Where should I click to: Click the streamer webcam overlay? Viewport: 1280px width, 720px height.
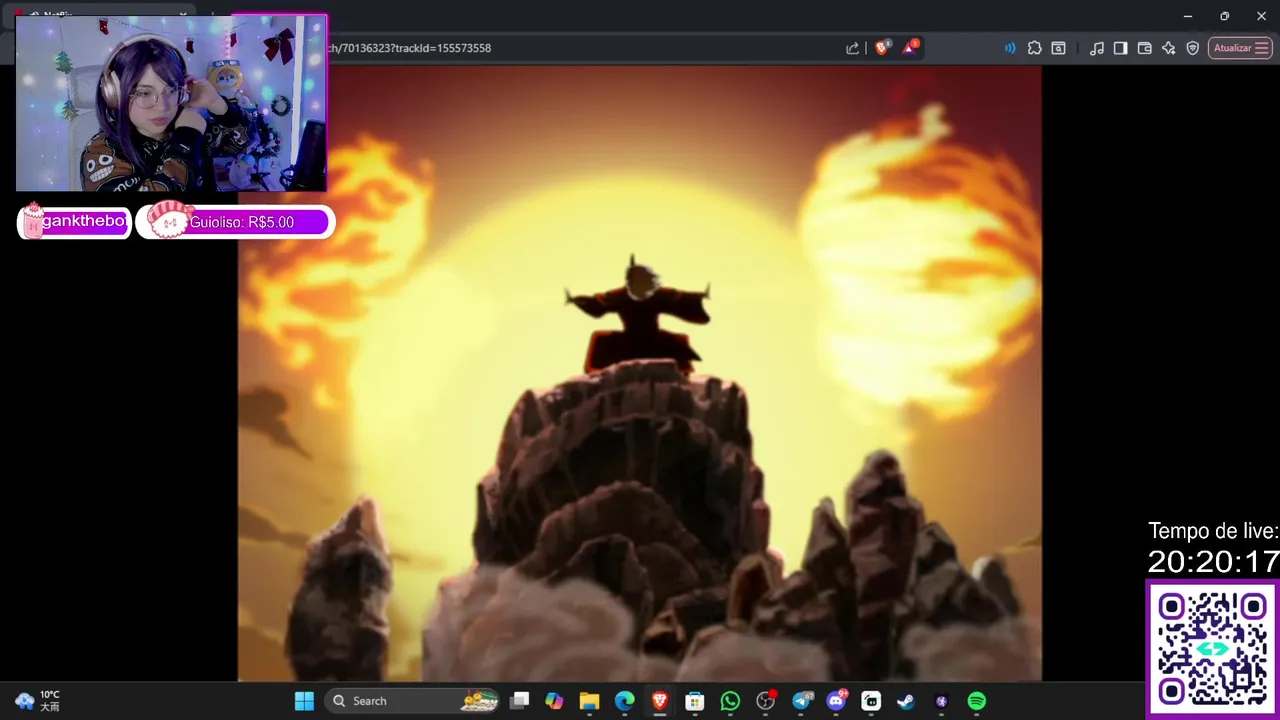tap(171, 103)
